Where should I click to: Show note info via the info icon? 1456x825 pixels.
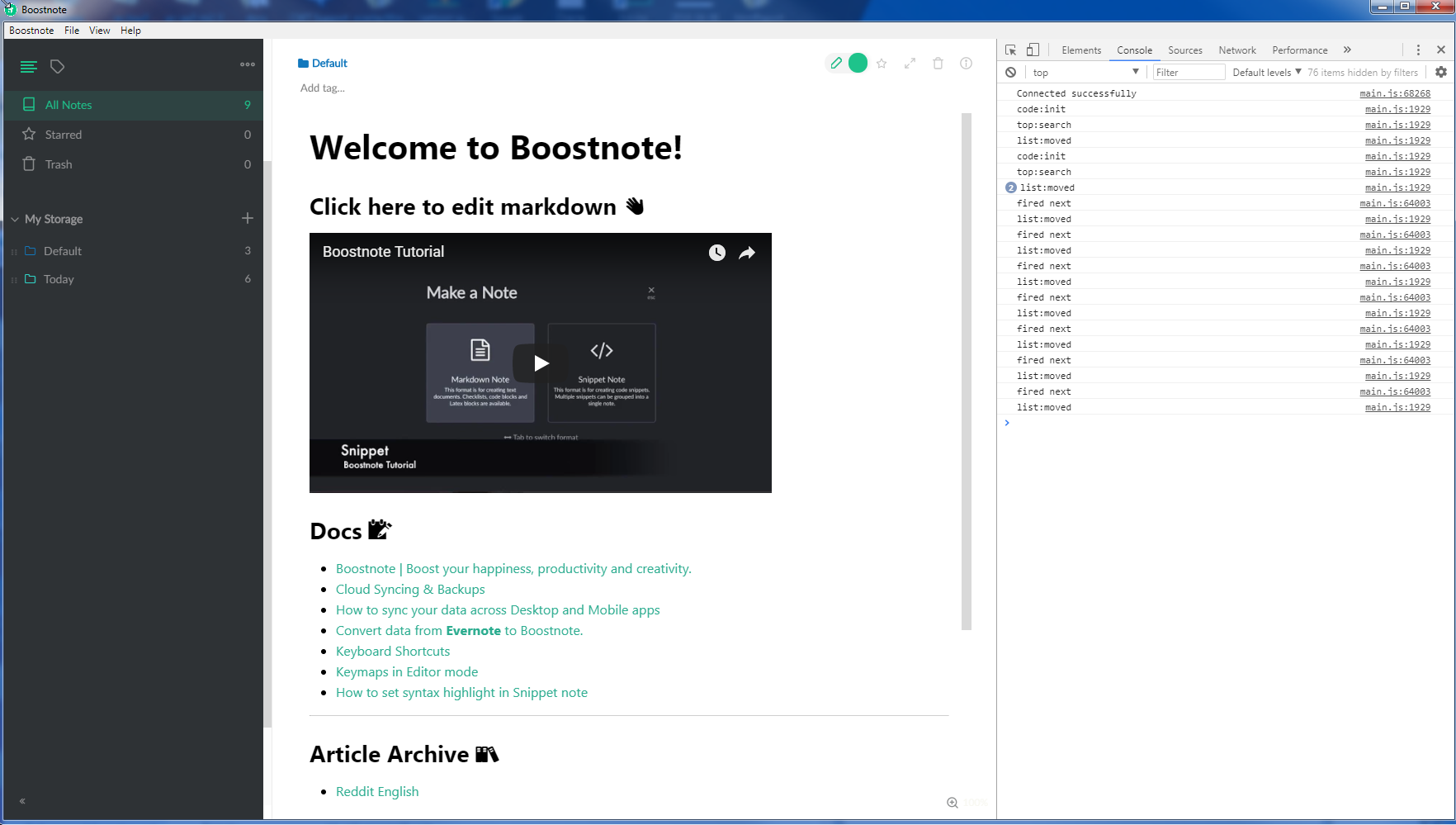coord(966,63)
